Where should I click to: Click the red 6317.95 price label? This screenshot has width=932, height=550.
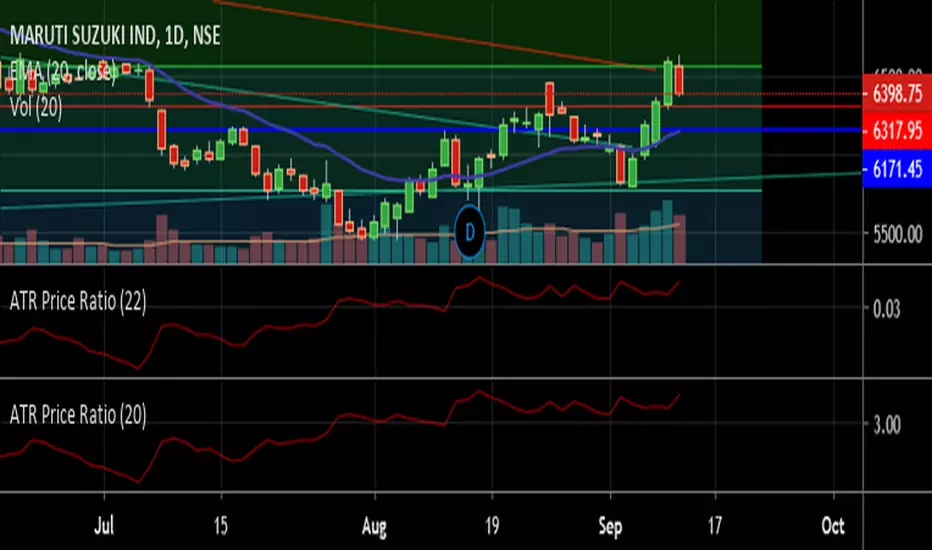[897, 130]
